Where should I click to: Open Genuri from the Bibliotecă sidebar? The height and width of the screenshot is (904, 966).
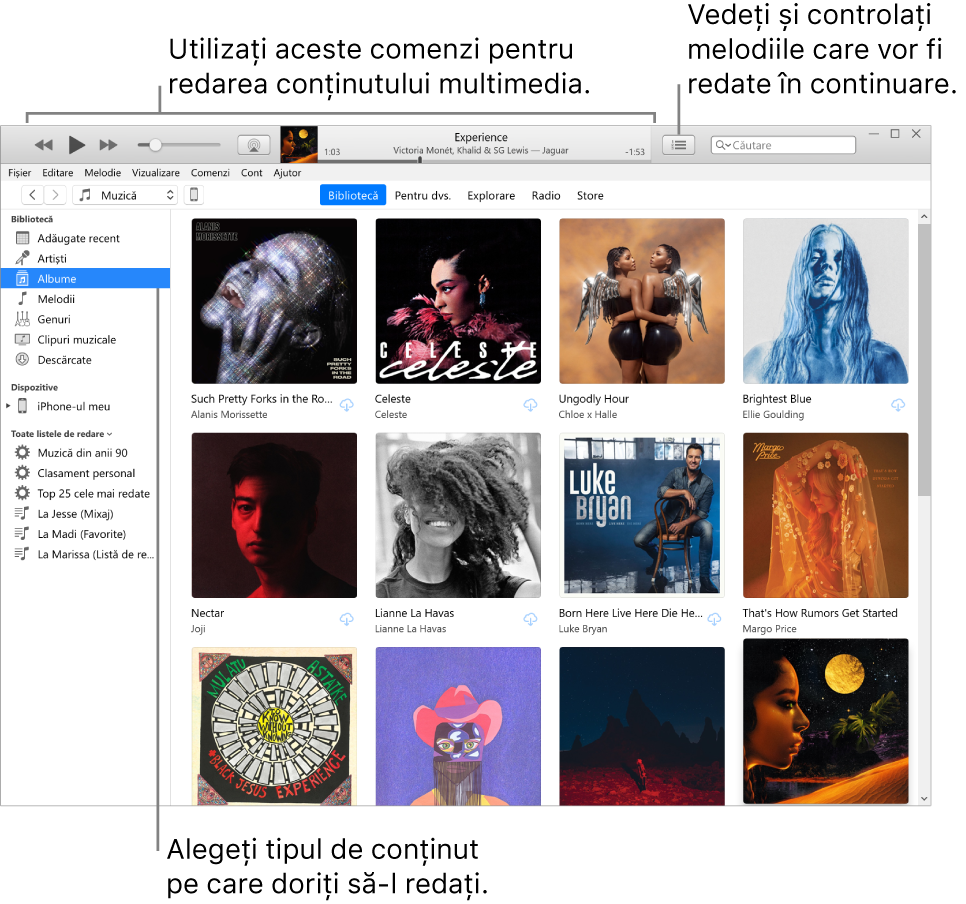click(x=52, y=319)
